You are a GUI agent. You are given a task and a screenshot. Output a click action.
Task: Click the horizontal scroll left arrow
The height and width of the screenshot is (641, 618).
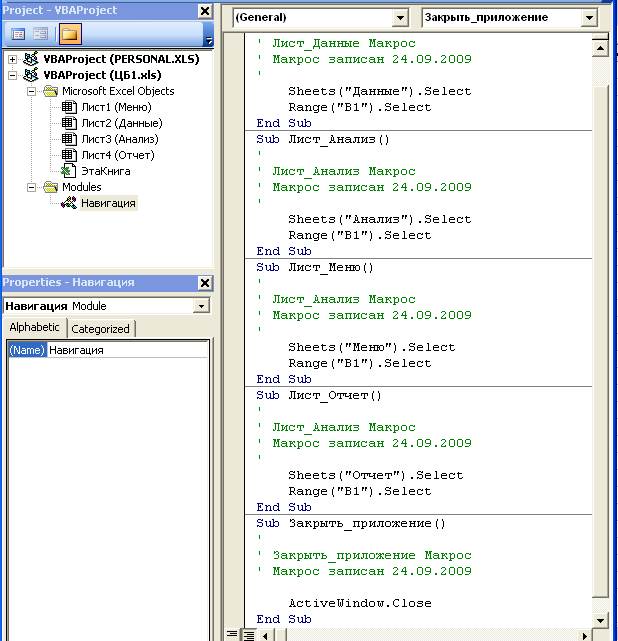[x=266, y=636]
